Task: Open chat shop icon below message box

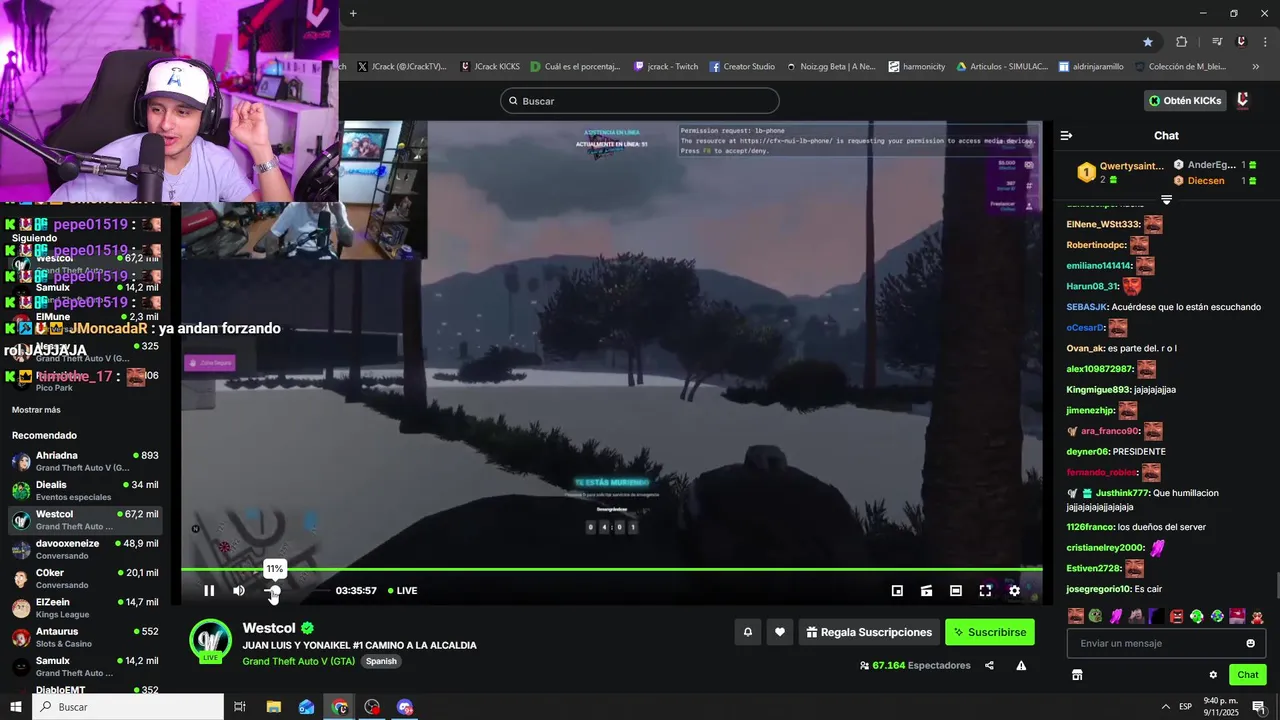Action: click(1077, 675)
